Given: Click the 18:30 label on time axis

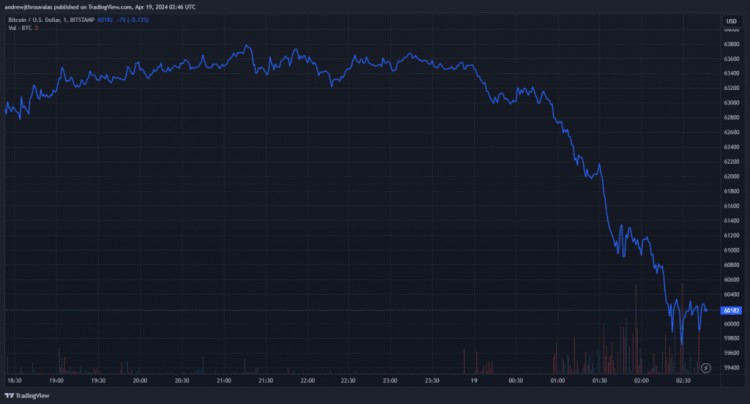Looking at the screenshot, I should coord(14,381).
